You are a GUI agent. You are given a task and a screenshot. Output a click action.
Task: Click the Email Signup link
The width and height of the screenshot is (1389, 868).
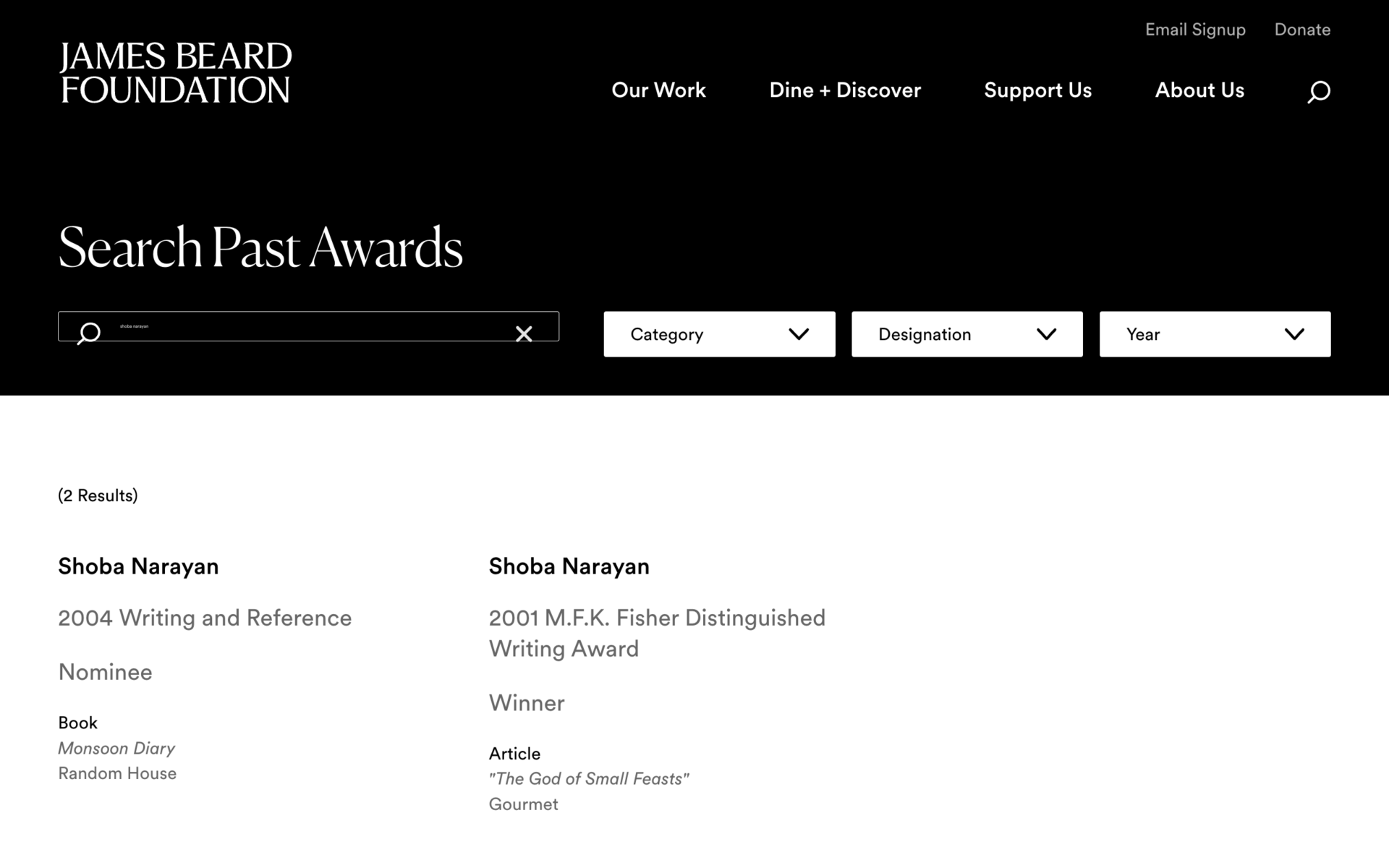click(x=1194, y=30)
